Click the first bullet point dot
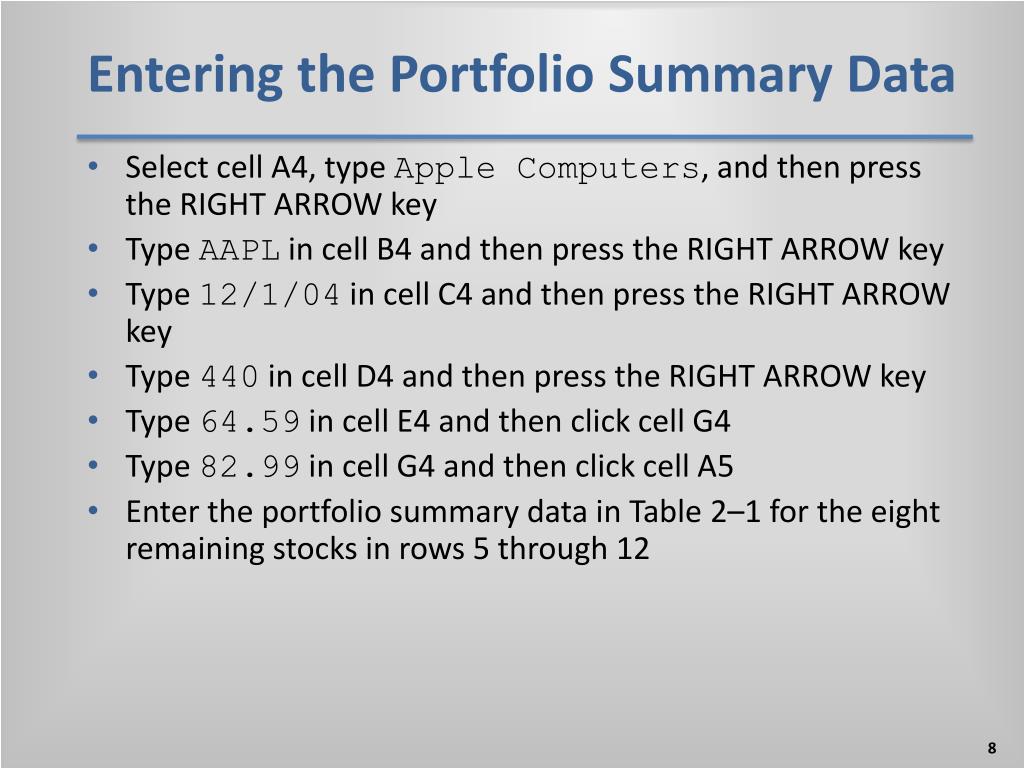Viewport: 1024px width, 768px height. (93, 167)
